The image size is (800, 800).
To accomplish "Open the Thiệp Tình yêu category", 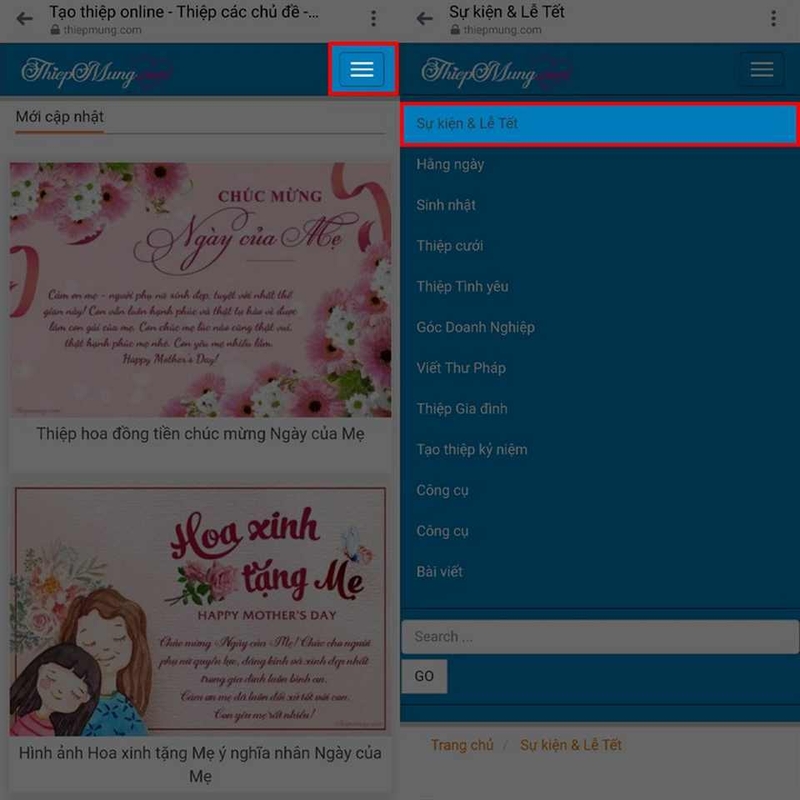I will click(x=463, y=286).
